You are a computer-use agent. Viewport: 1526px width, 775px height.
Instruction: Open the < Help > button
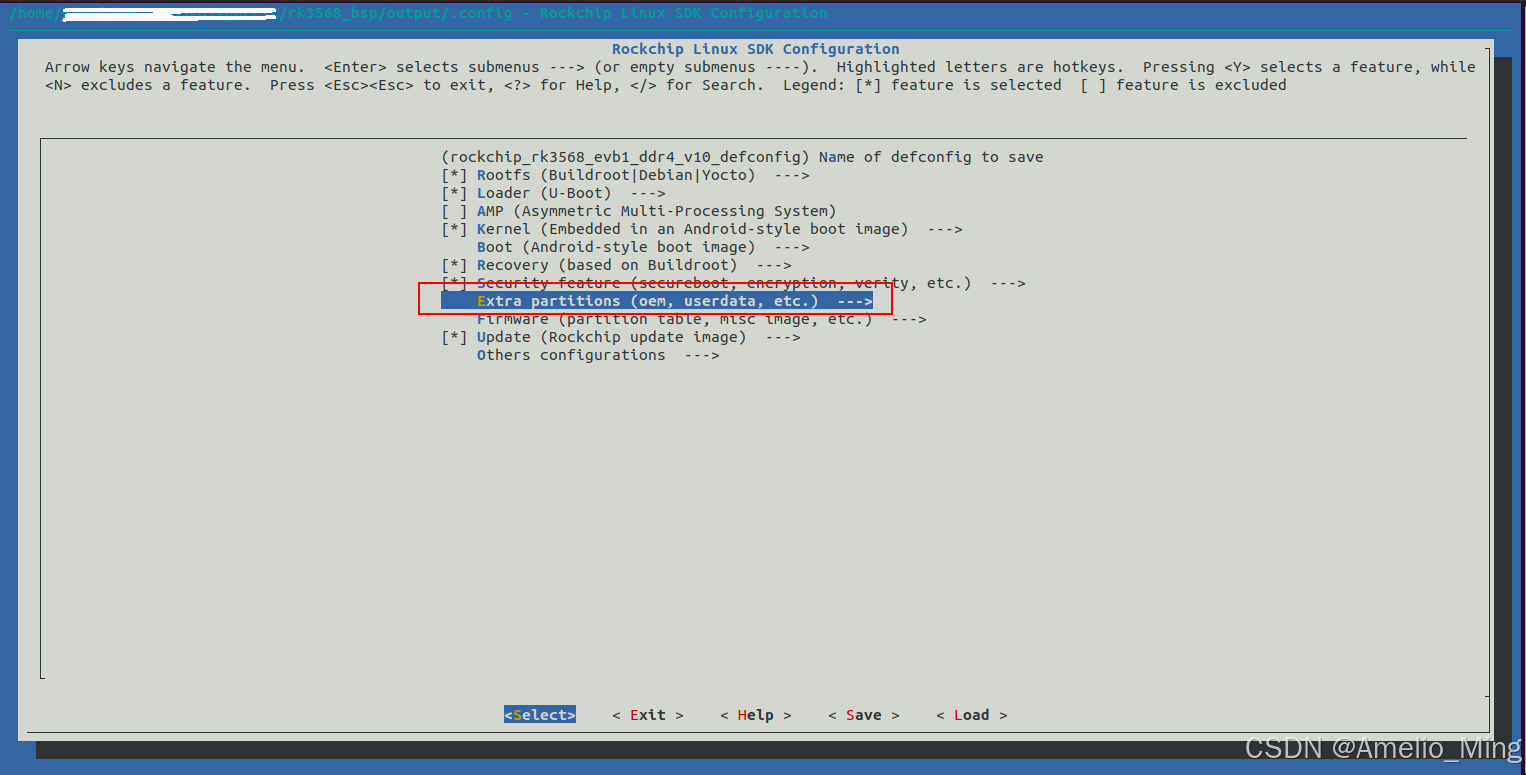pyautogui.click(x=756, y=715)
